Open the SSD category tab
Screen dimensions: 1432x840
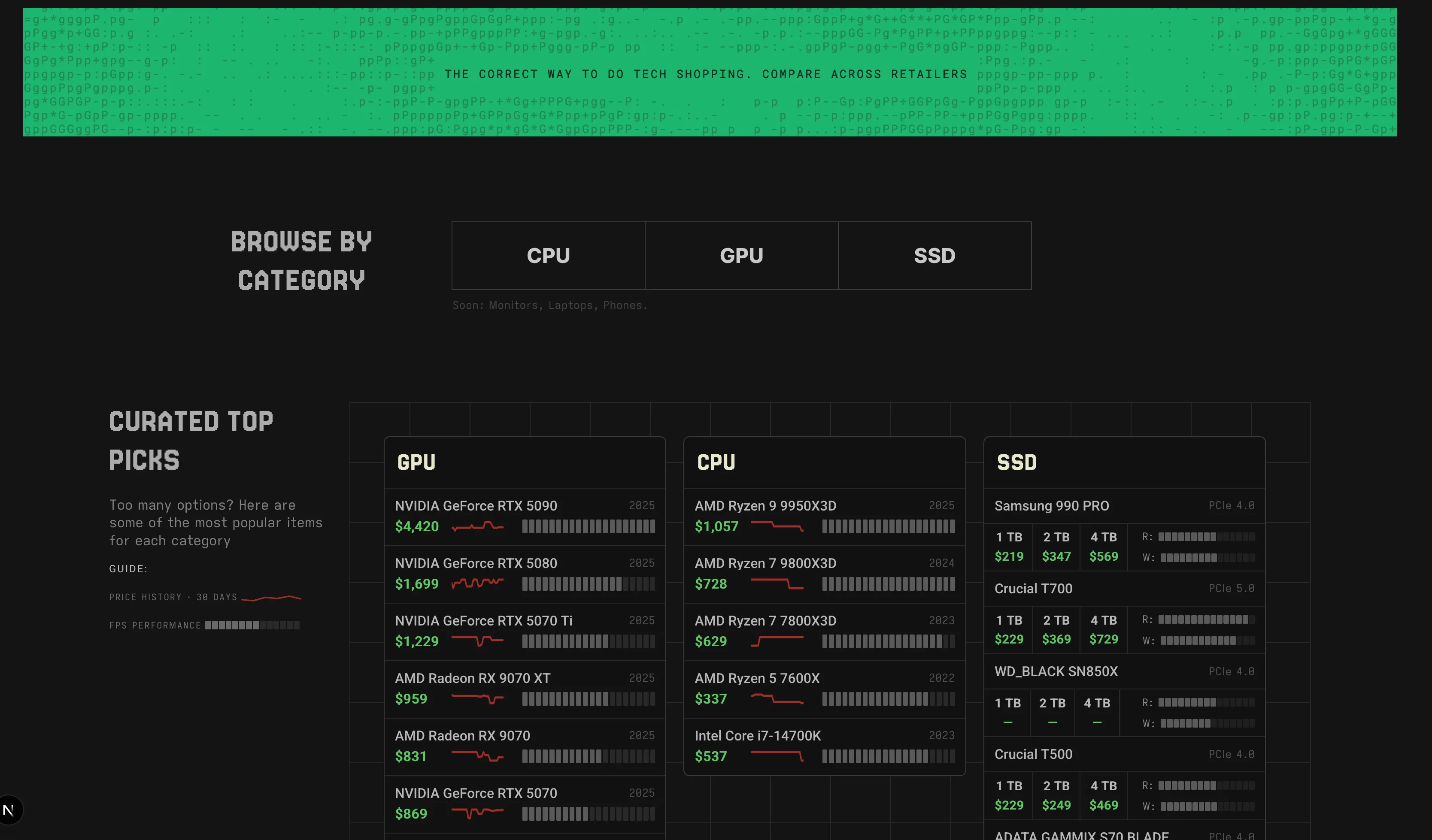pos(934,256)
